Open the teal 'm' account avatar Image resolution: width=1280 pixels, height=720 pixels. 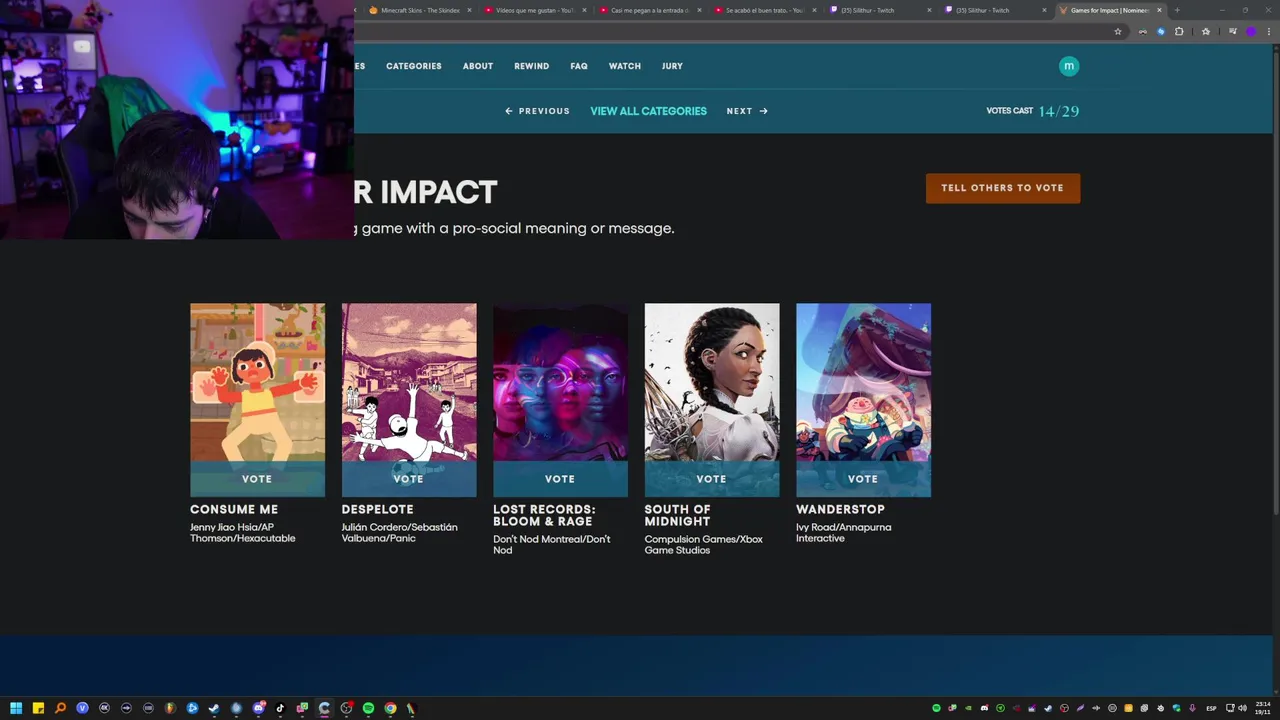pyautogui.click(x=1069, y=66)
